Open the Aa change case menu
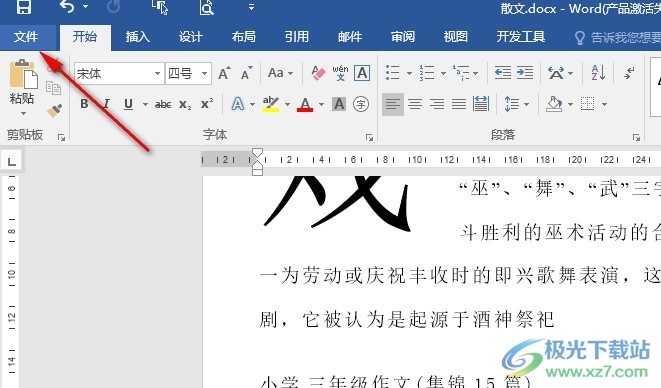The image size is (661, 388). click(x=280, y=73)
